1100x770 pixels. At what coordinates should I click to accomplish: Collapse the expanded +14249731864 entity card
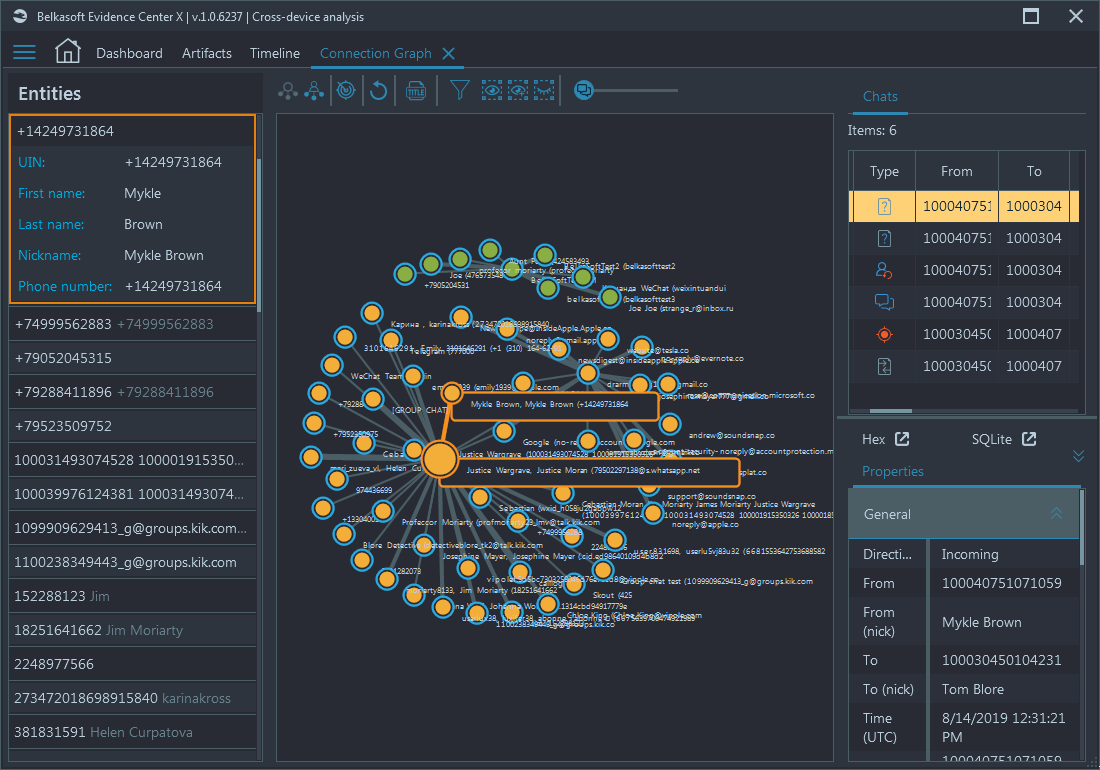(x=132, y=131)
